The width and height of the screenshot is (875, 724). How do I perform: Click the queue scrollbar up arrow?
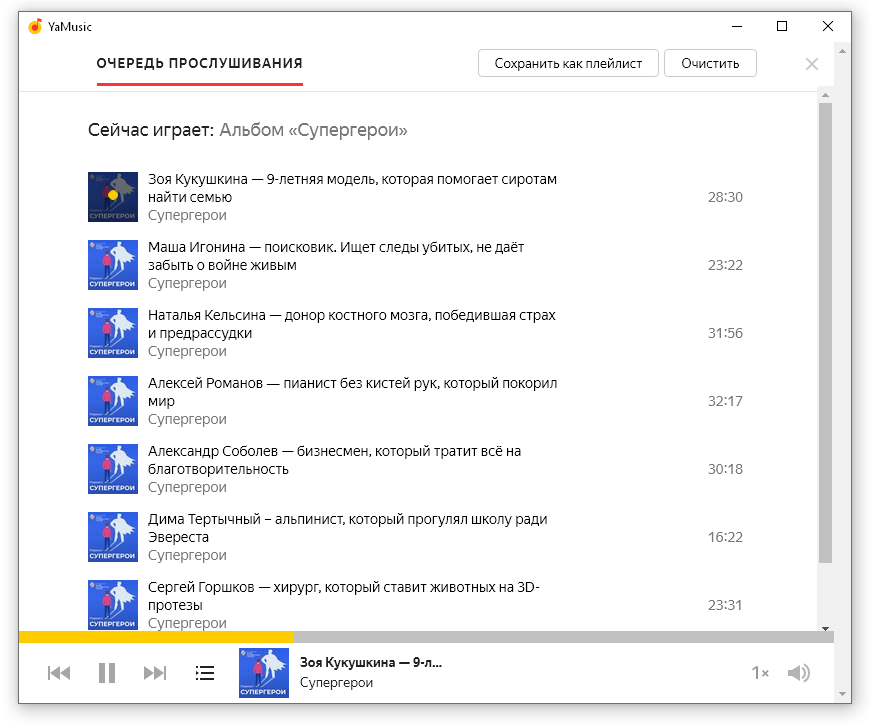coord(825,95)
